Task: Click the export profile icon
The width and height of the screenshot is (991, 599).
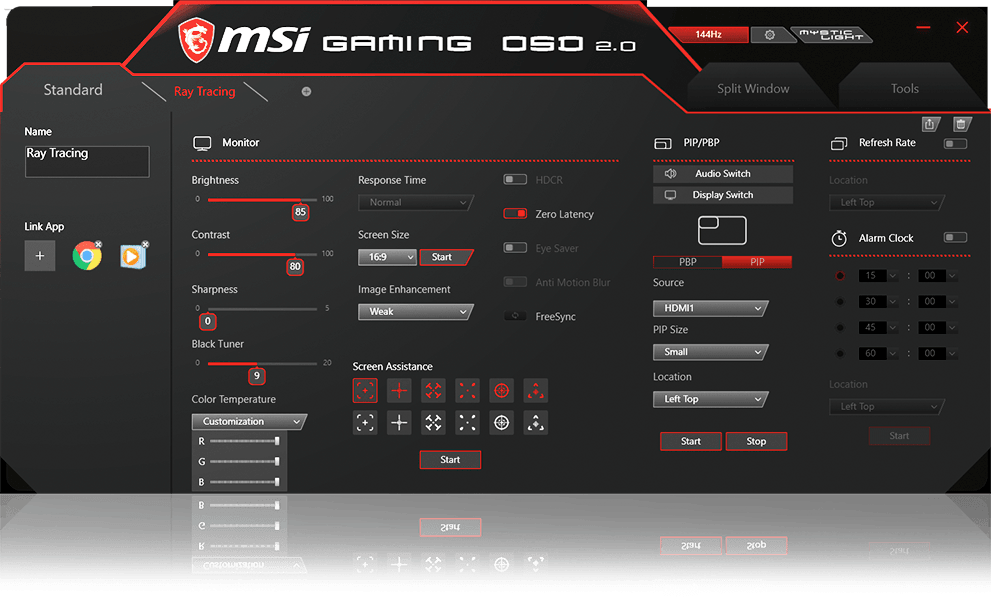Action: tap(930, 124)
